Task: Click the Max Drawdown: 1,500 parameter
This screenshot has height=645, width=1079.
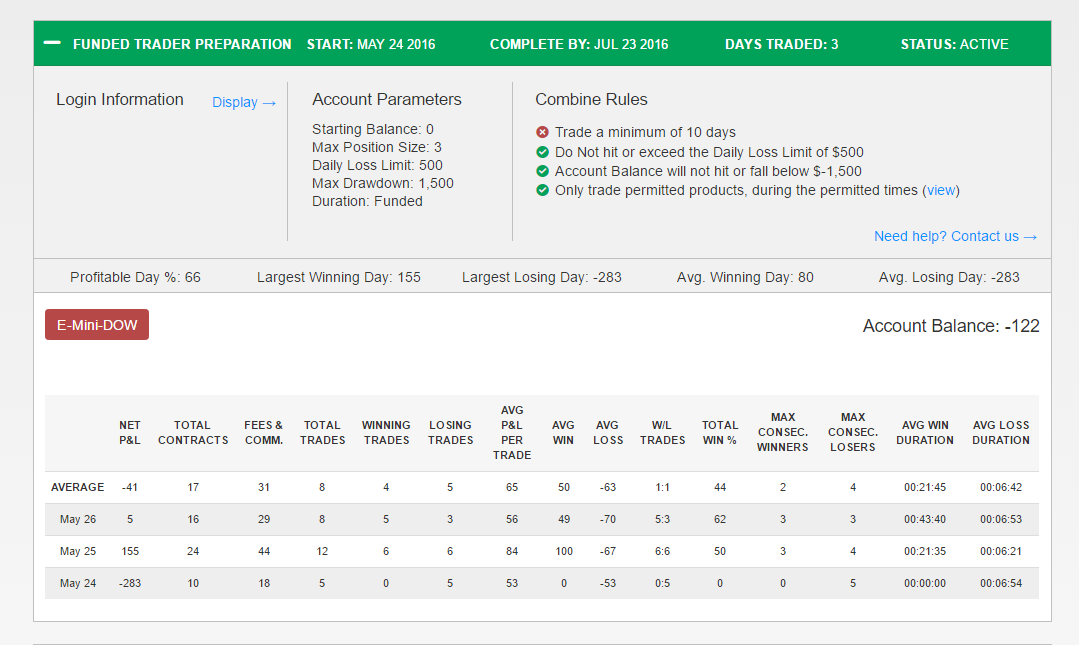Action: (383, 183)
